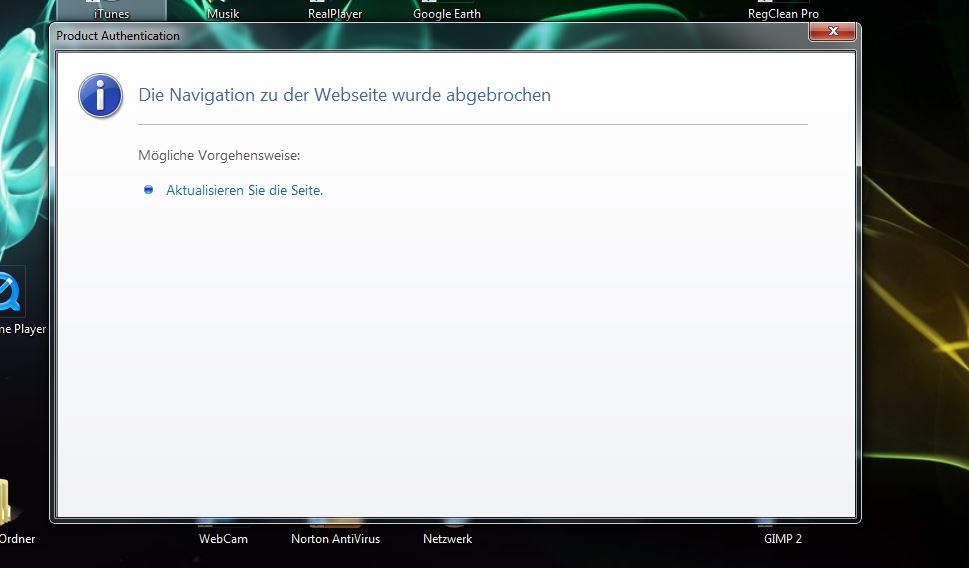
Task: Select the Google Earth desktop shortcut
Action: (x=447, y=12)
